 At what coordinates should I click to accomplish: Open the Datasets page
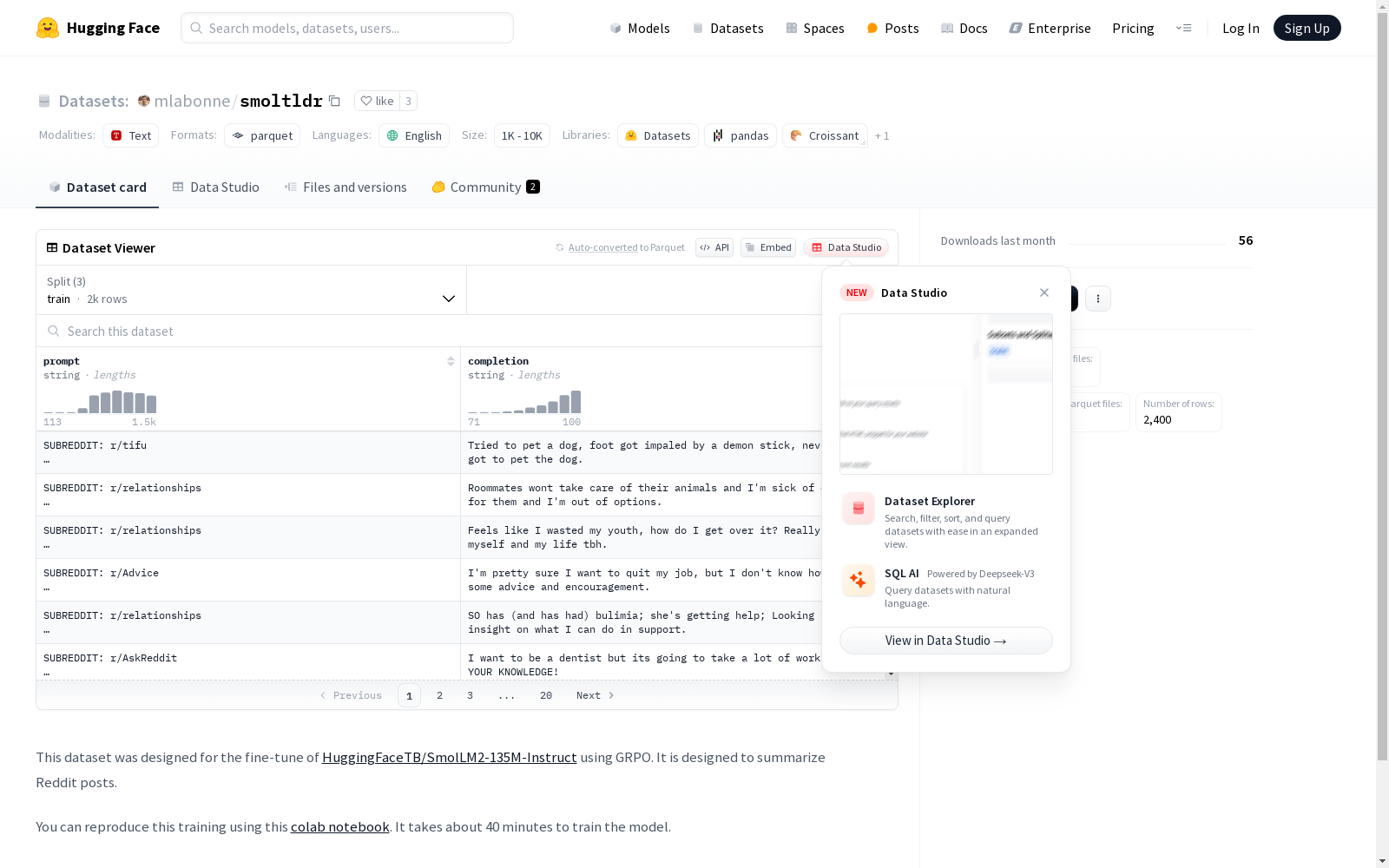click(x=727, y=28)
